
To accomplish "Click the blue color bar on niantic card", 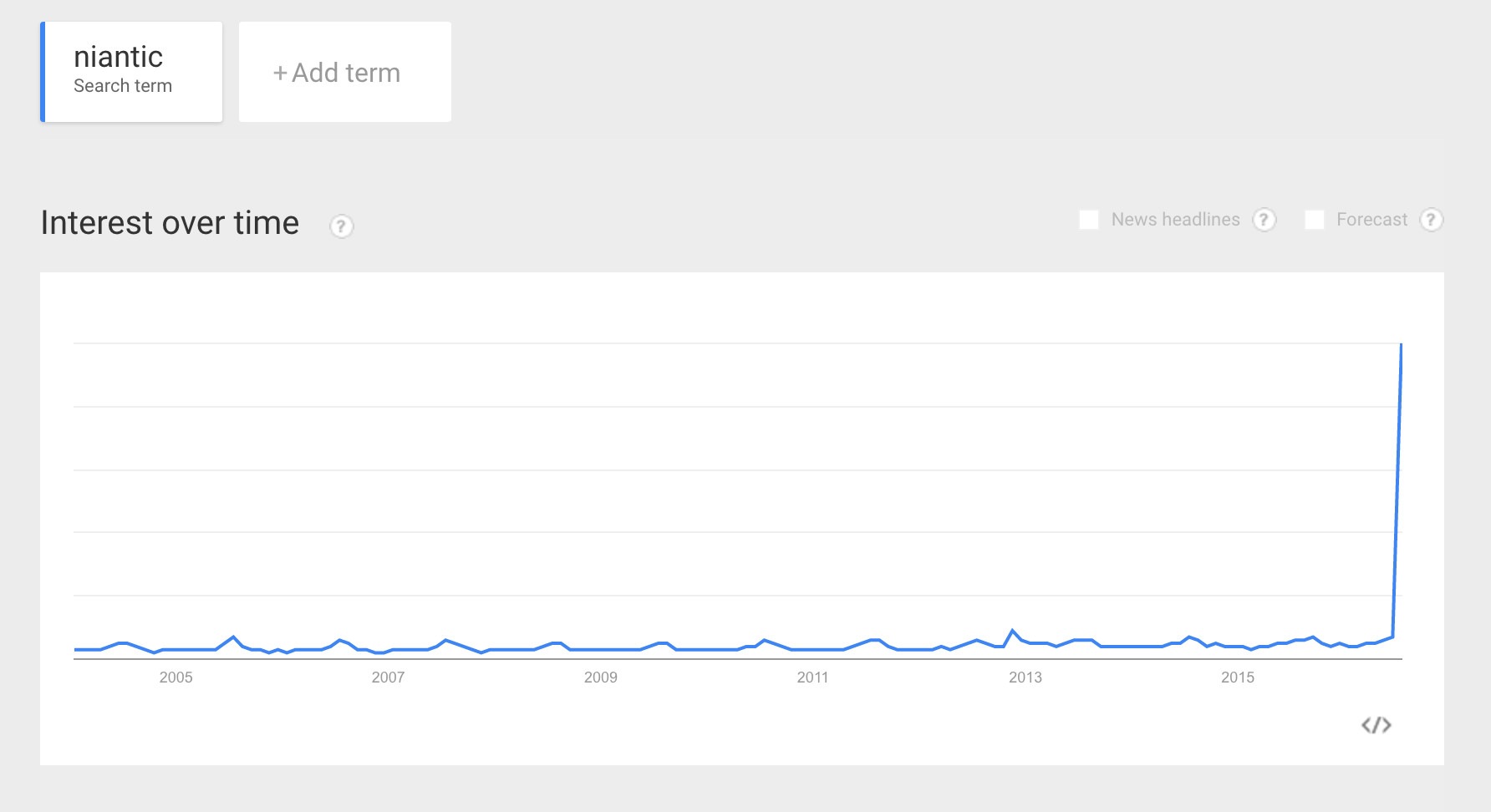I will tap(43, 72).
